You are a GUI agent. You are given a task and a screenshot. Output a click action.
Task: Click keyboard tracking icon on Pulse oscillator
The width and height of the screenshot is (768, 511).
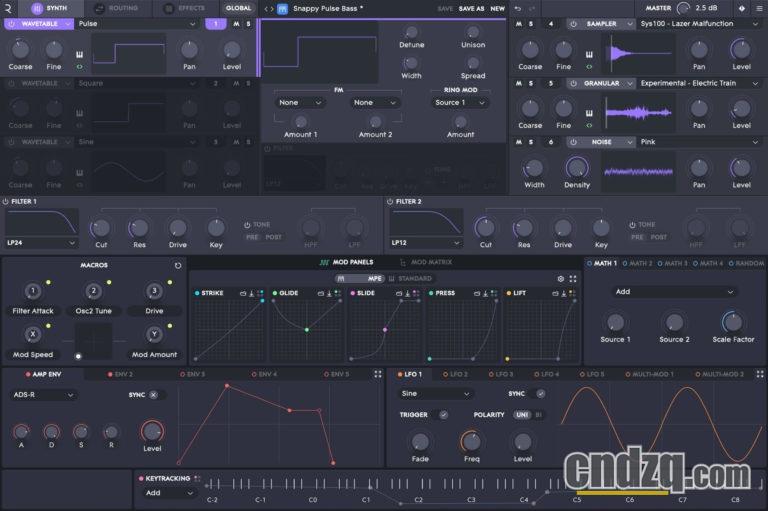(x=79, y=54)
